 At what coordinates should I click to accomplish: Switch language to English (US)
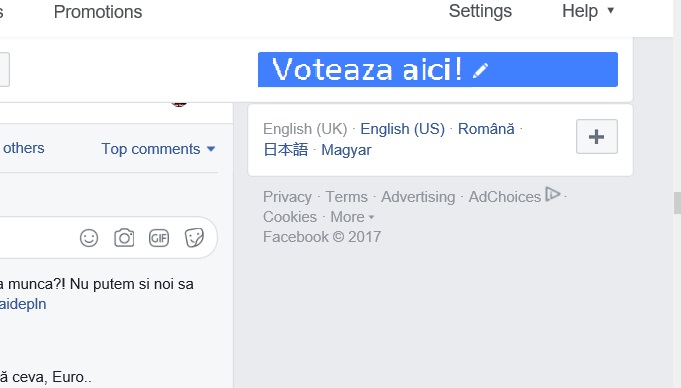pos(403,129)
